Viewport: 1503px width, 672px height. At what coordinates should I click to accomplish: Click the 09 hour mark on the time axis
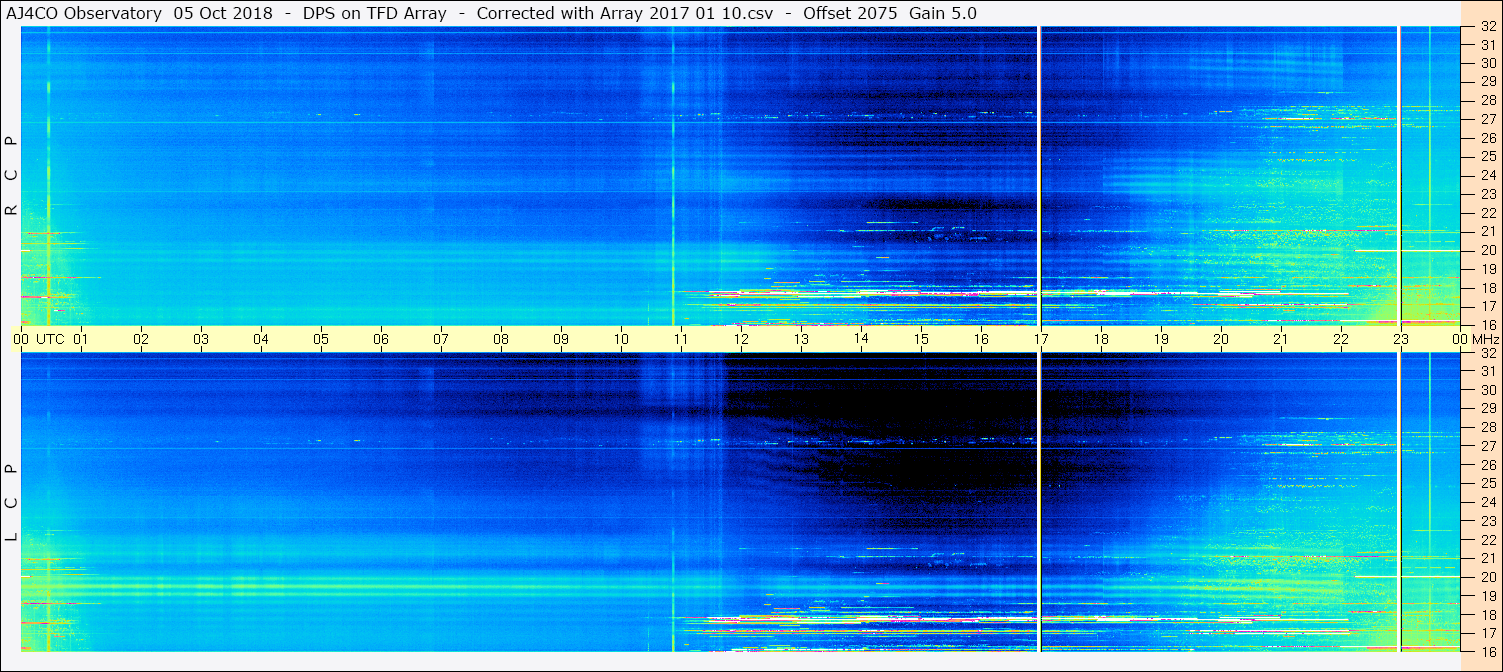561,339
